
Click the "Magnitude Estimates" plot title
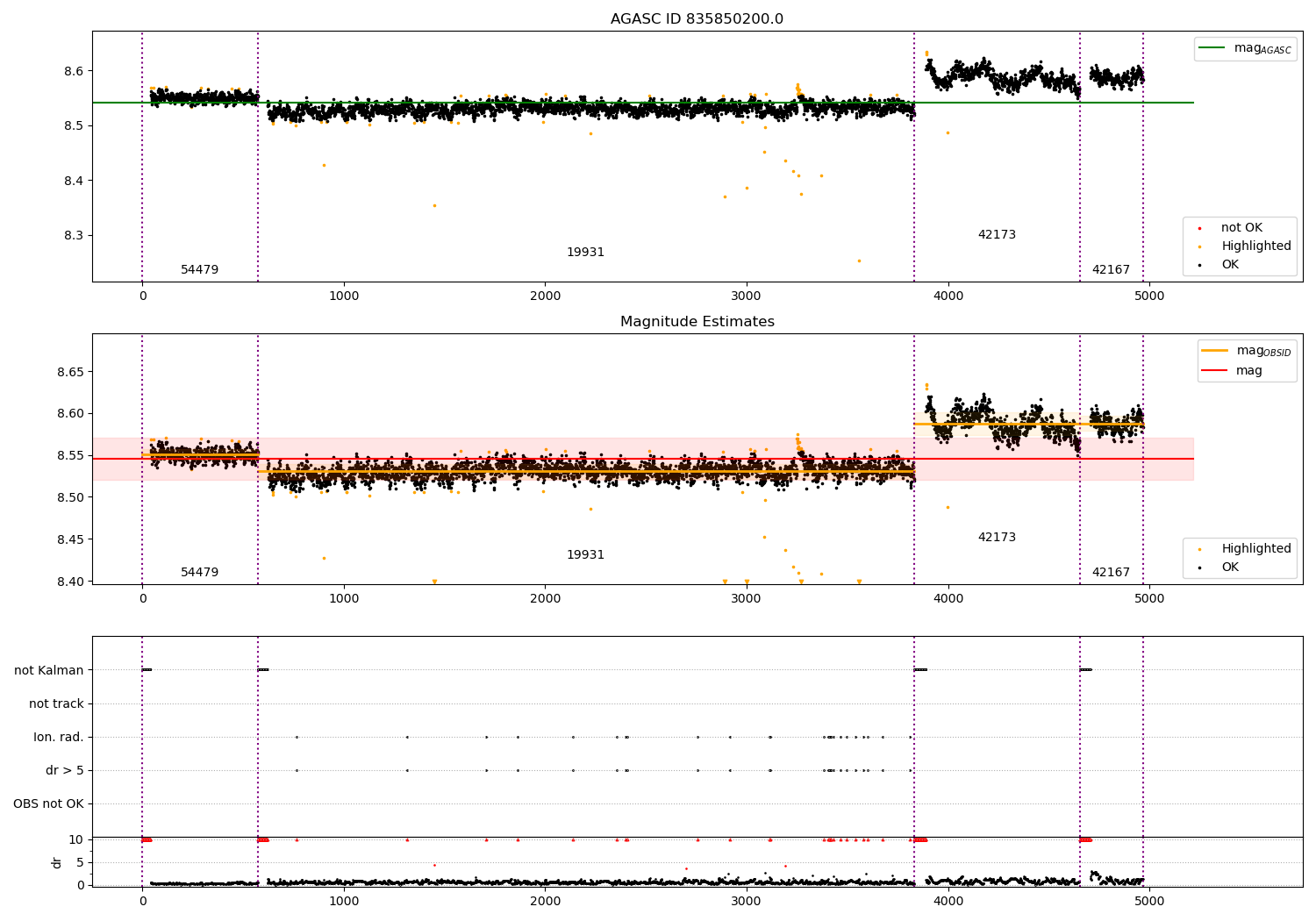tap(697, 322)
